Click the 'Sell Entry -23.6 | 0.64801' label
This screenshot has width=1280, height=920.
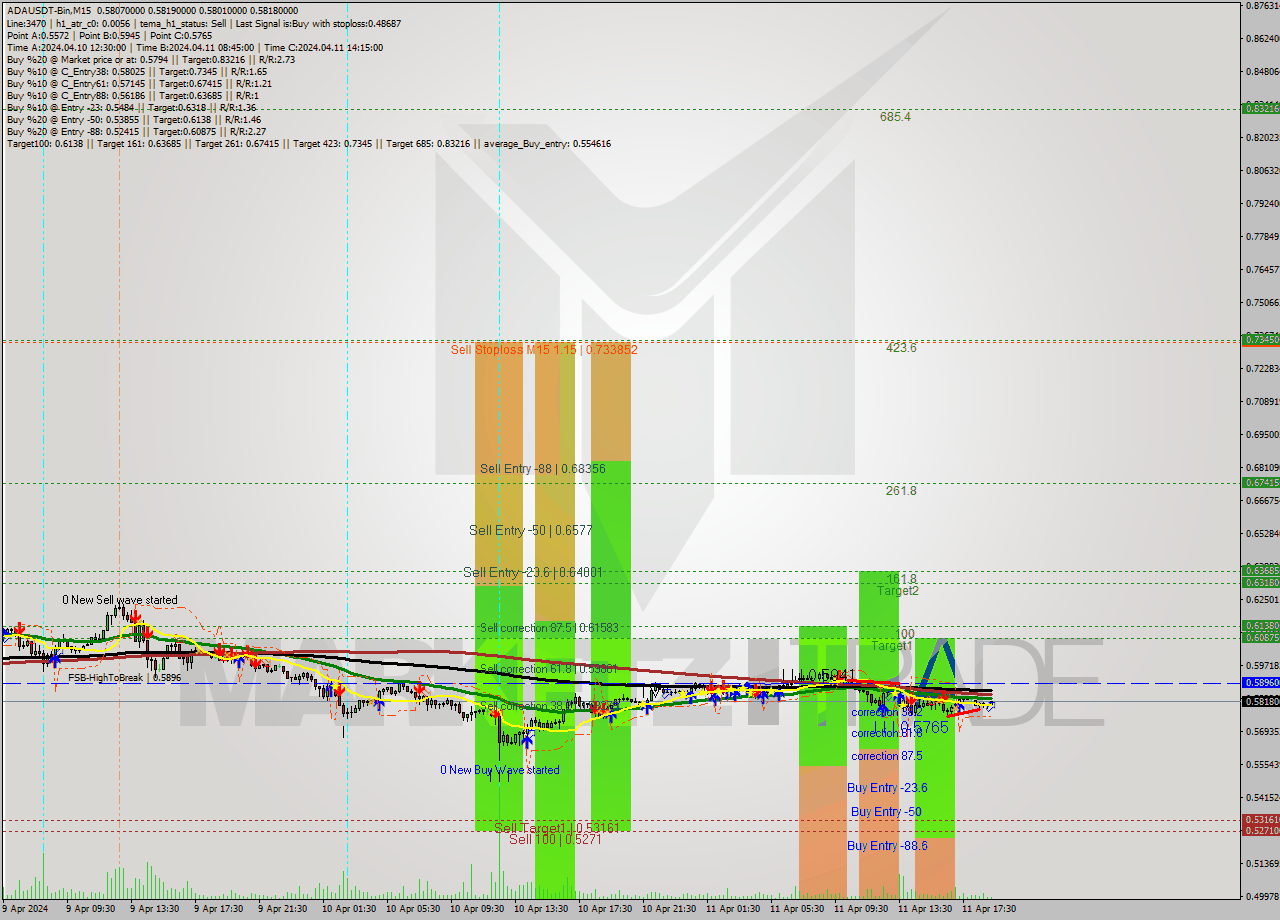pyautogui.click(x=532, y=572)
